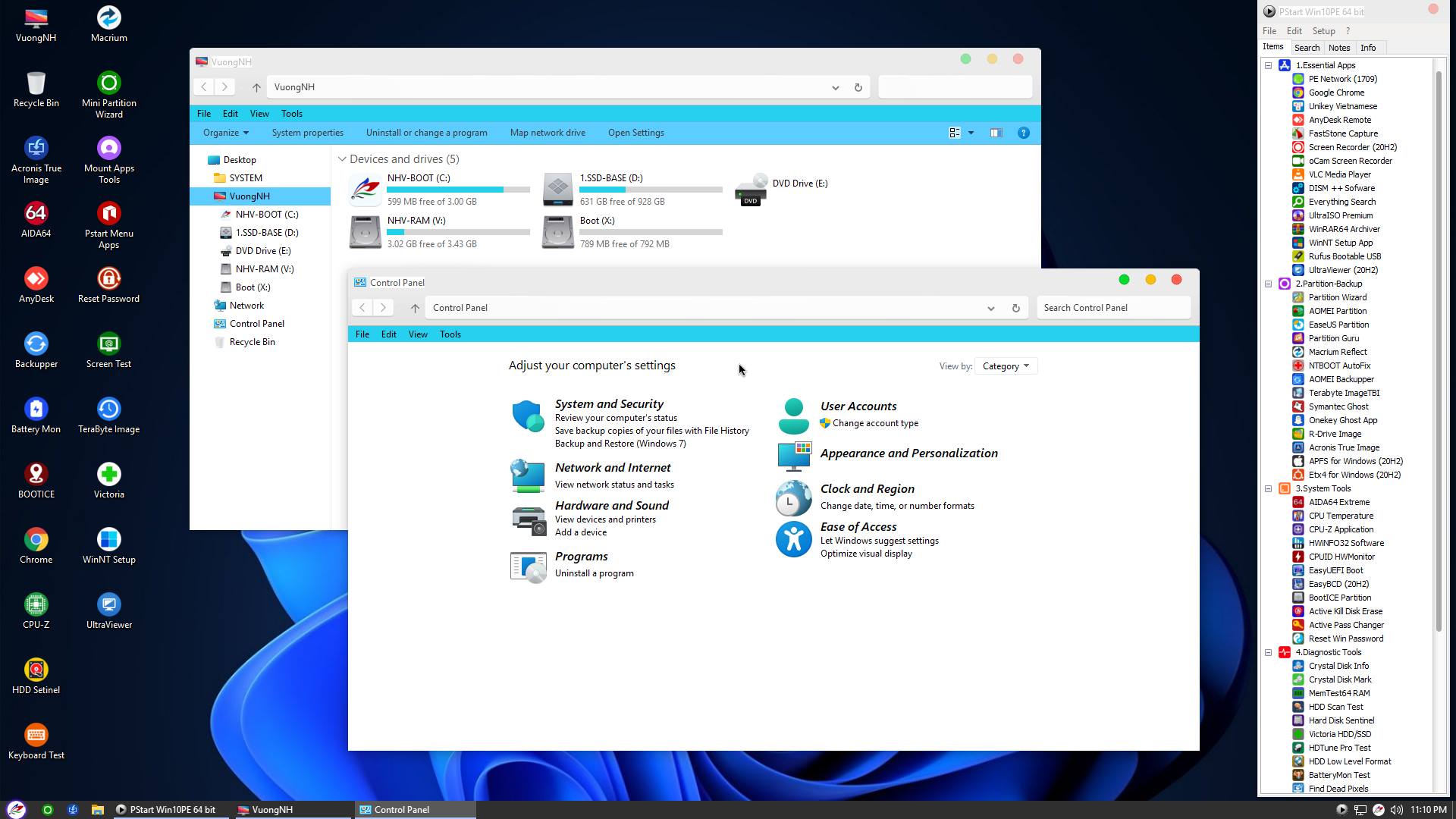Toggle preview pane icon in VuongNH window

(996, 133)
